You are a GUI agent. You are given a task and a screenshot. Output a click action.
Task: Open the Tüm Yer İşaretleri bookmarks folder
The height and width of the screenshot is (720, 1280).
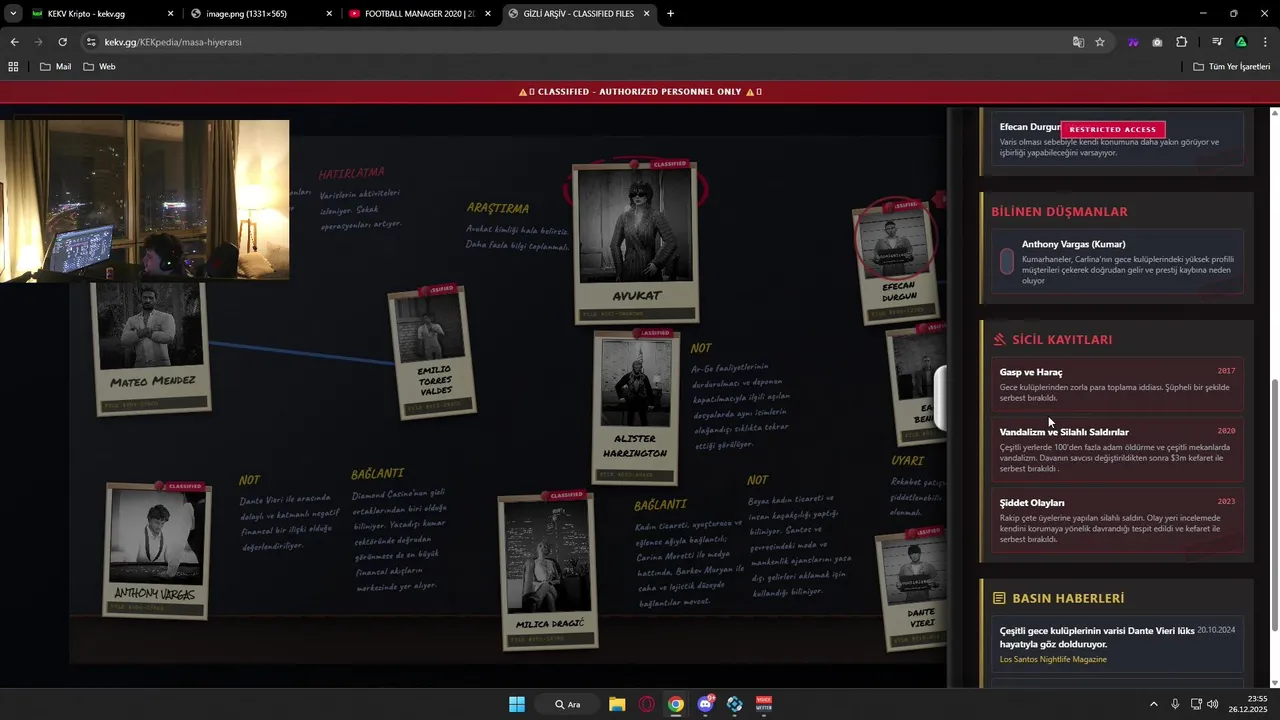(x=1232, y=66)
